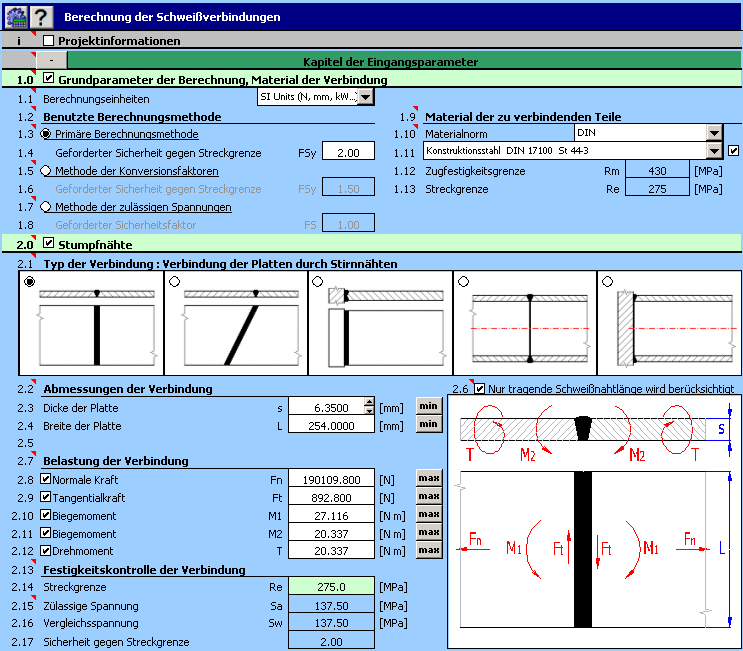
Task: Open the calculation gear icon
Action: click(16, 17)
